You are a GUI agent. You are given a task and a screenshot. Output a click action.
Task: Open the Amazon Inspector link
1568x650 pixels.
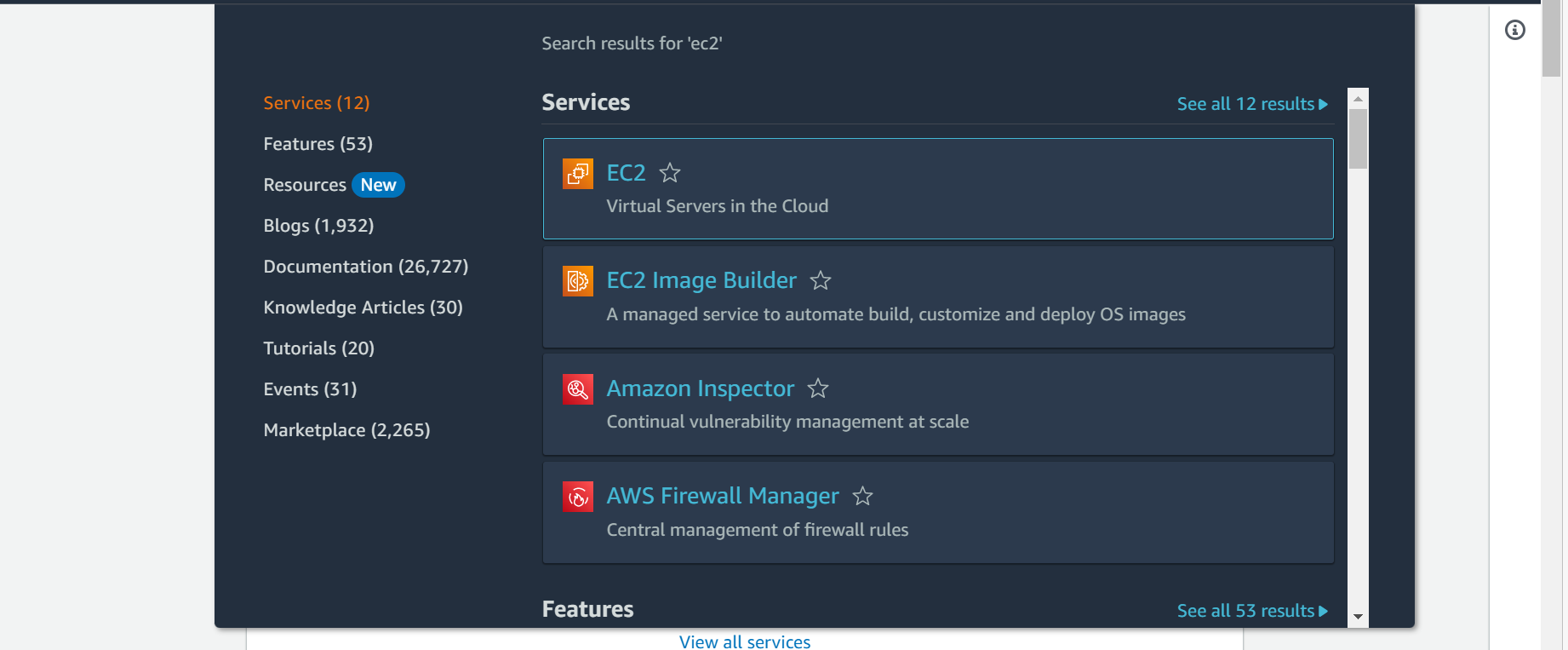(x=701, y=388)
